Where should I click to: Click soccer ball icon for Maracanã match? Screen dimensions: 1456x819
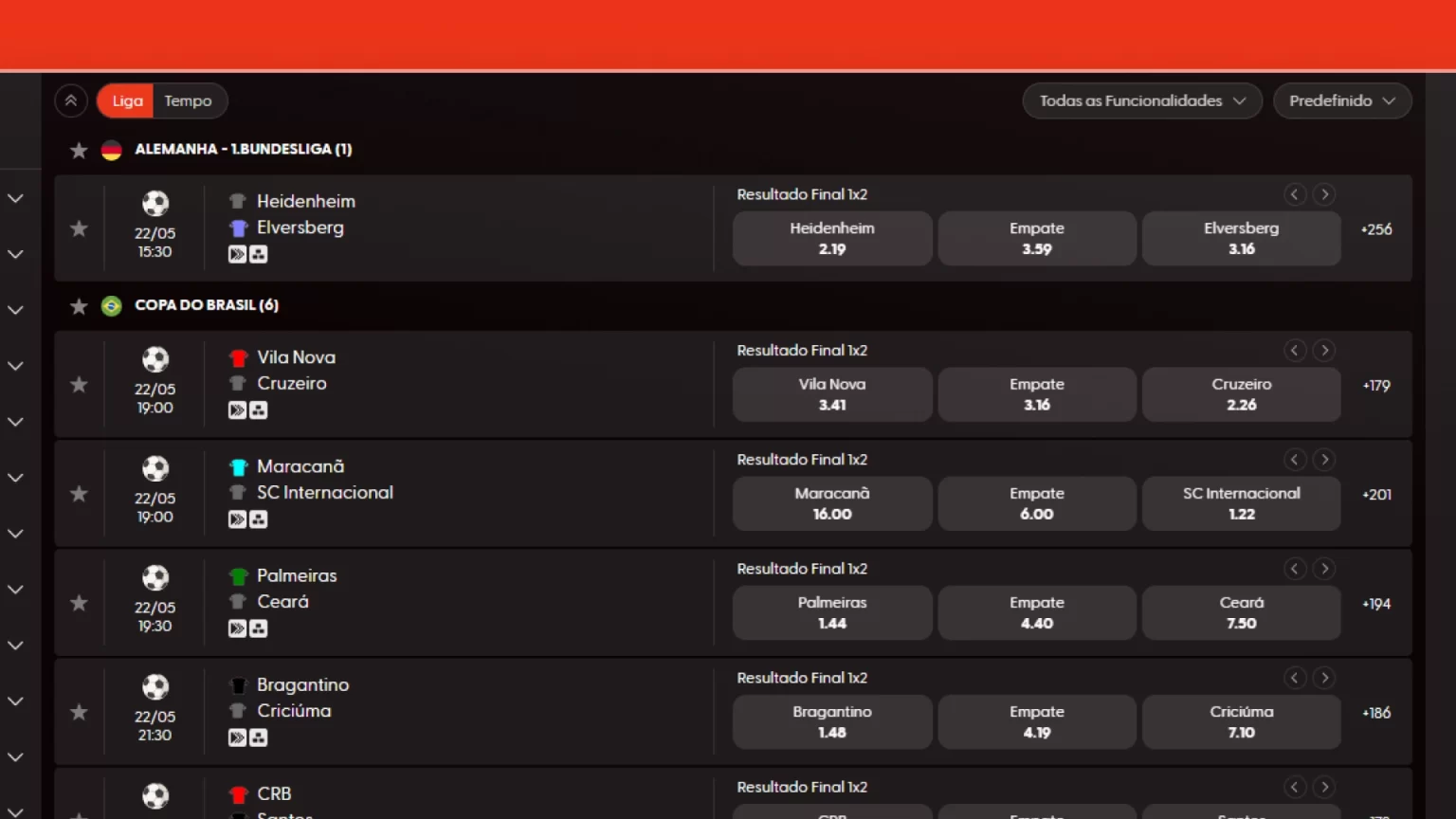155,468
